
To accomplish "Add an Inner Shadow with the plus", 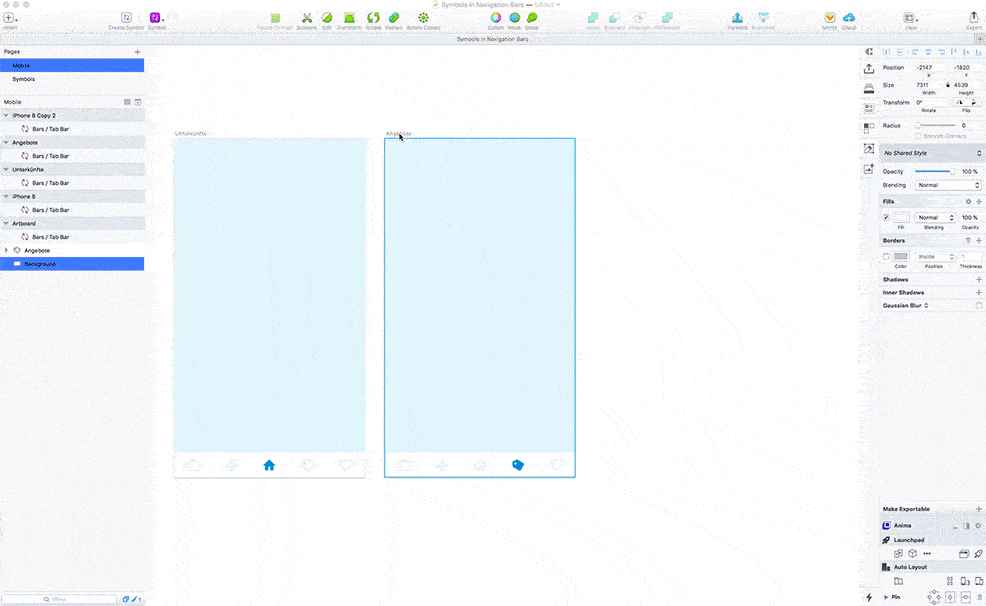I will pos(978,293).
